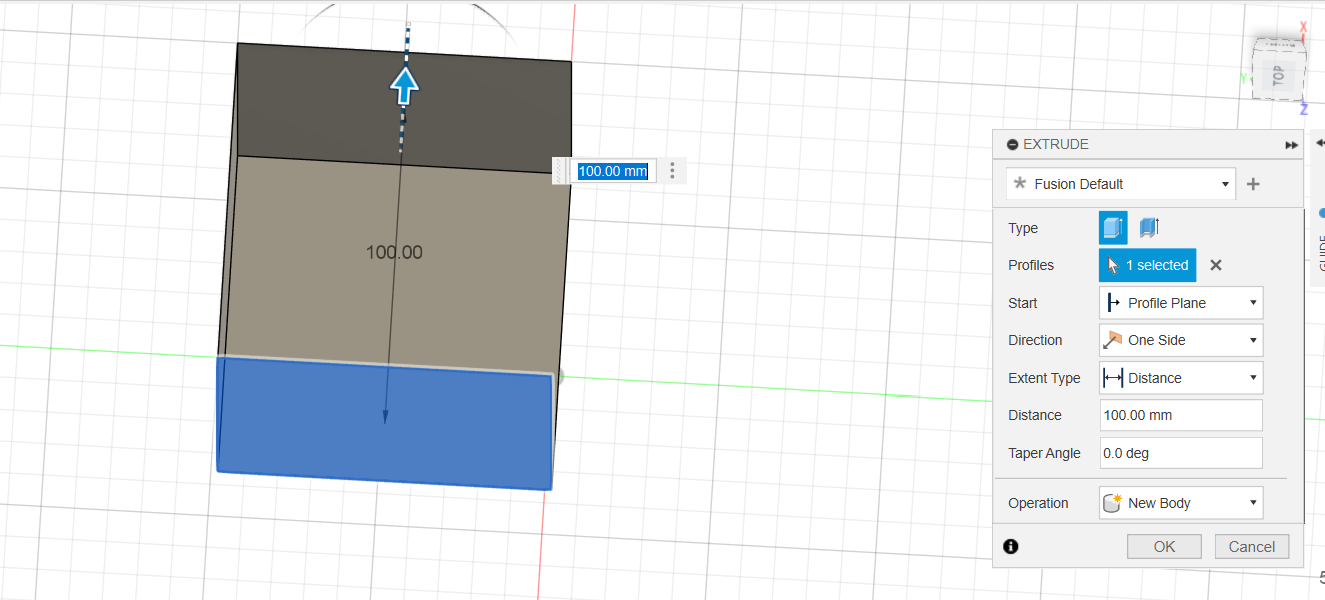Click the '1 selected' profiles button

(x=1147, y=265)
